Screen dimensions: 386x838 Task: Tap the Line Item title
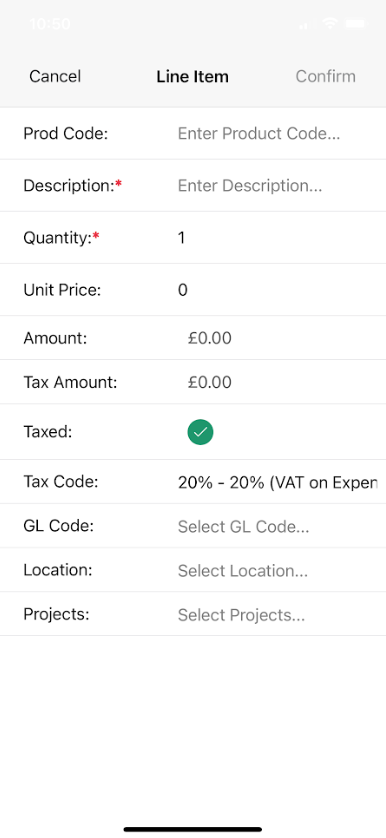tap(192, 76)
